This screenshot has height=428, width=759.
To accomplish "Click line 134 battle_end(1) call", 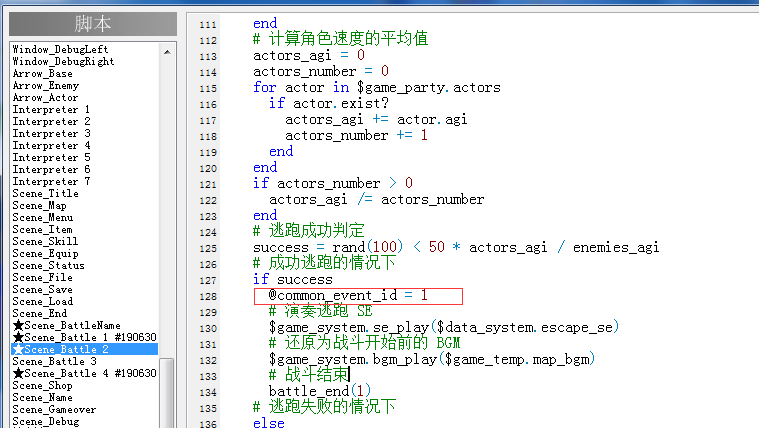I will 320,391.
